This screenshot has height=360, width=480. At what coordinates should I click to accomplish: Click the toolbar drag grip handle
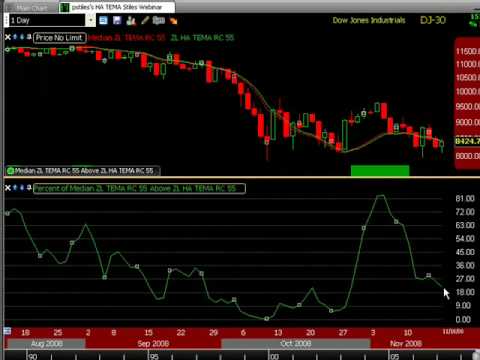[x=6, y=20]
